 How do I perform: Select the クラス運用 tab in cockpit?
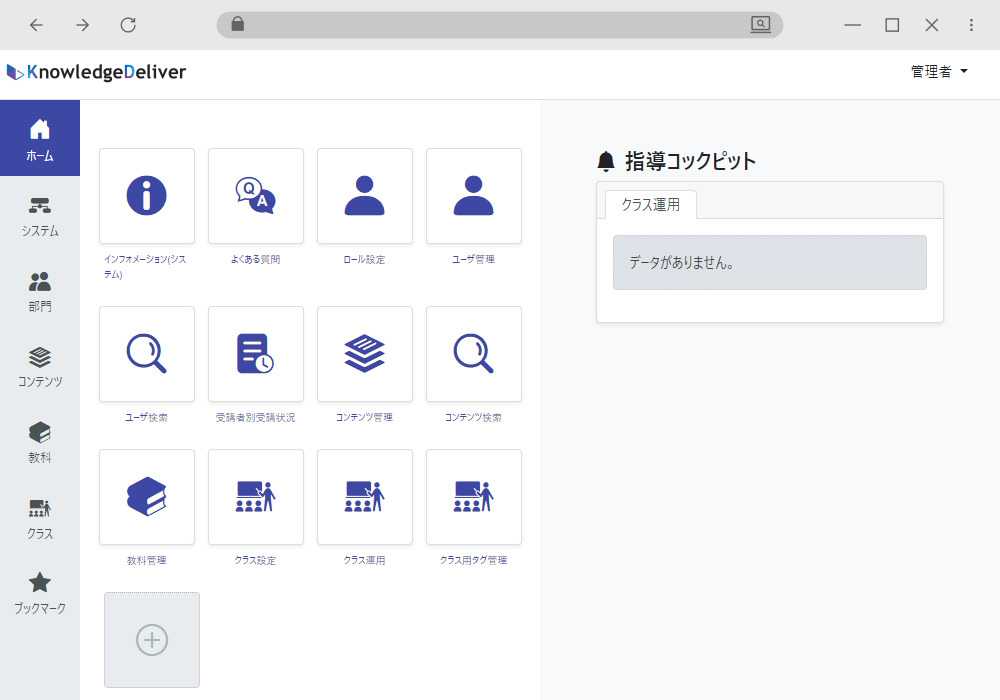point(651,205)
